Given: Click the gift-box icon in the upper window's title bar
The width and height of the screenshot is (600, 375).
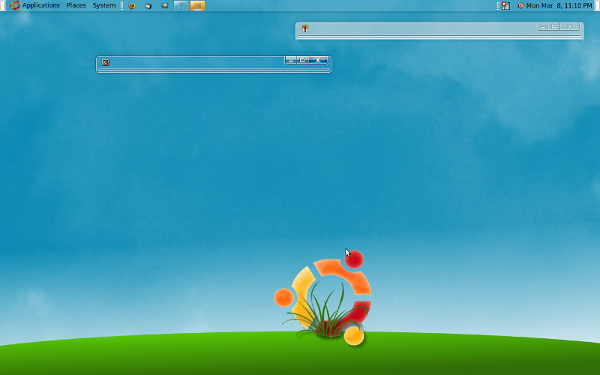Looking at the screenshot, I should click(x=305, y=28).
